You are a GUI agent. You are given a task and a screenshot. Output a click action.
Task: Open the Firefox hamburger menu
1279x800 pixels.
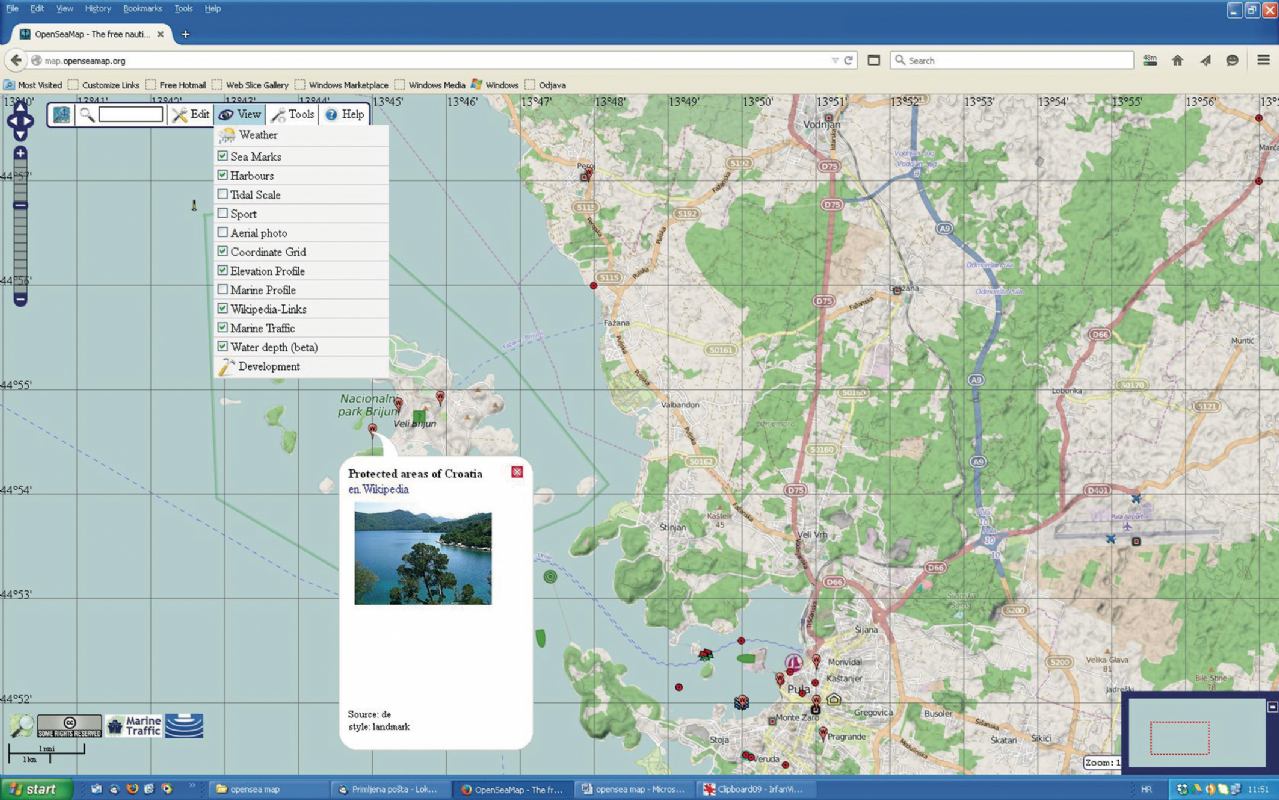point(1263,61)
